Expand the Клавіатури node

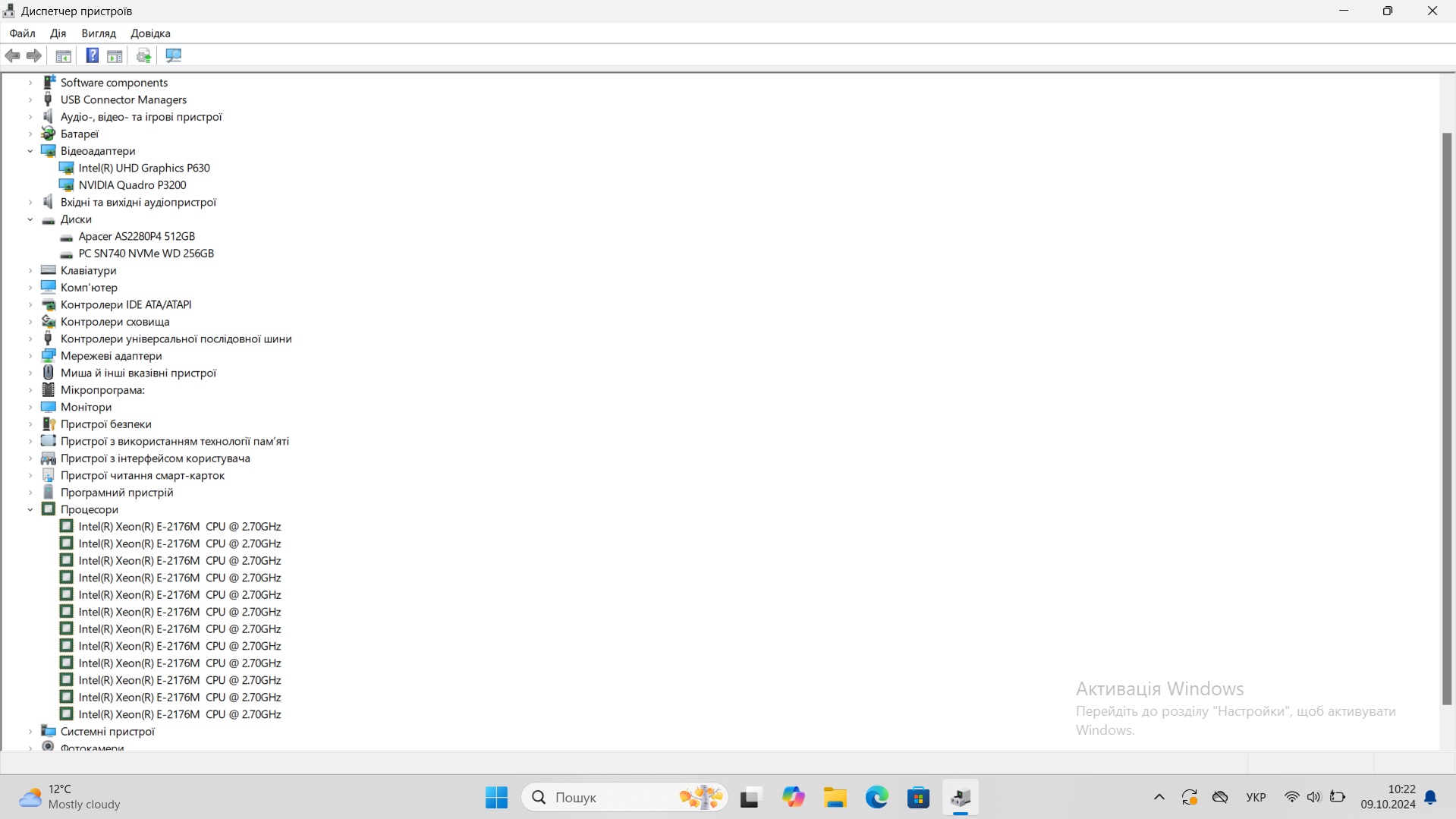[x=30, y=270]
